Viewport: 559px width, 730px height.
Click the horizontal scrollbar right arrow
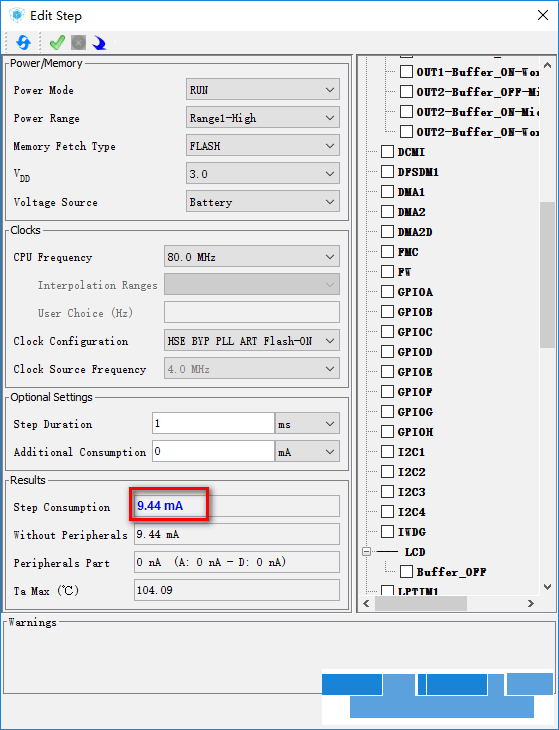click(x=531, y=603)
